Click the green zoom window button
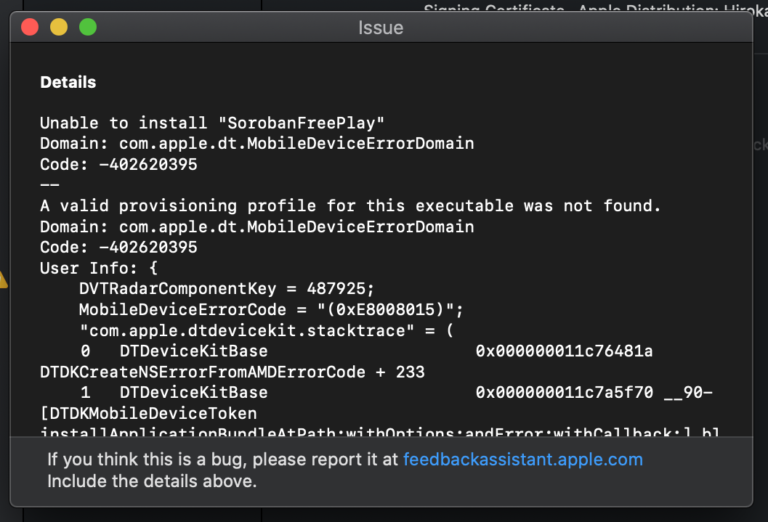Image resolution: width=768 pixels, height=522 pixels. pos(88,27)
